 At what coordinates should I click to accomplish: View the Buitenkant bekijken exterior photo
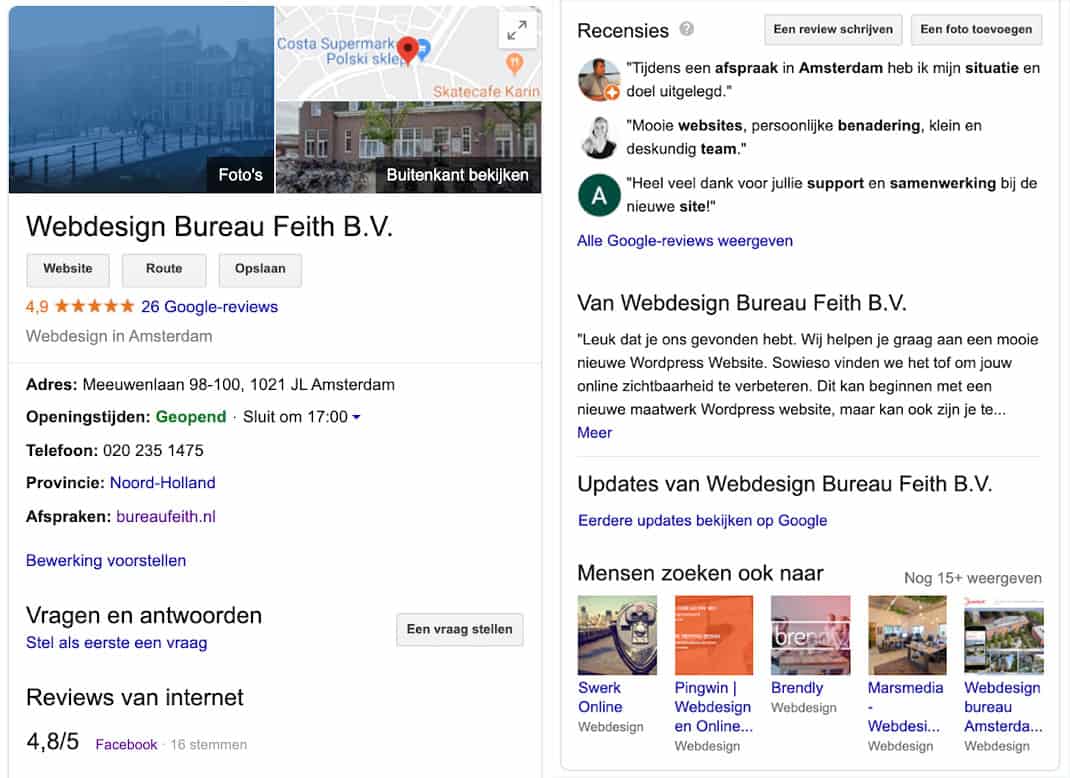(x=457, y=173)
